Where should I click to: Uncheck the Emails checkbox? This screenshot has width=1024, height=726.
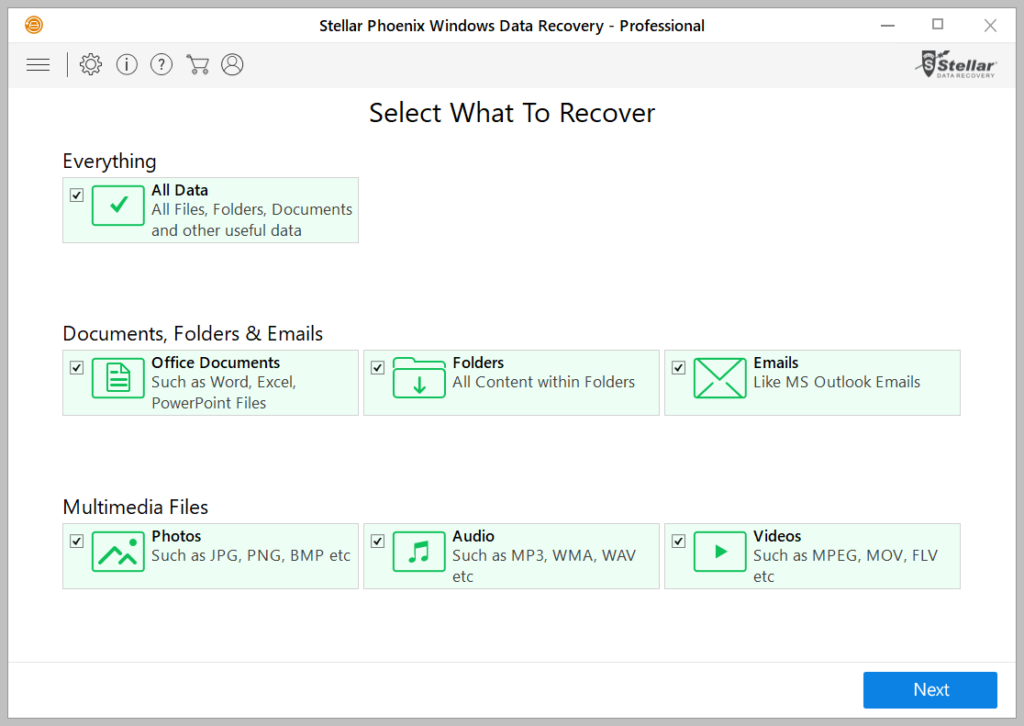pos(679,368)
